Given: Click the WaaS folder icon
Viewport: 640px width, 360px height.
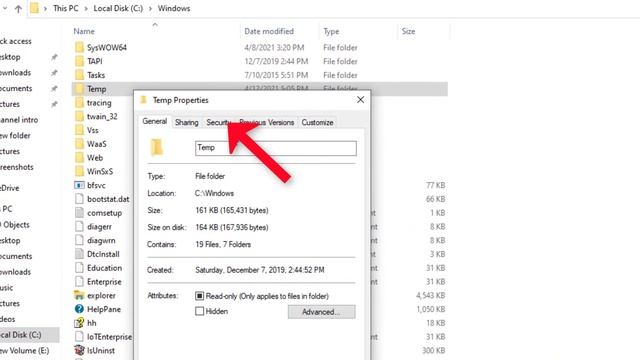Looking at the screenshot, I should point(79,144).
